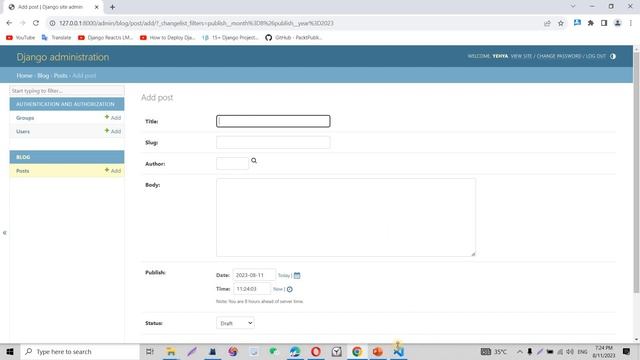The image size is (640, 360).
Task: Open the Status dropdown
Action: pos(235,323)
